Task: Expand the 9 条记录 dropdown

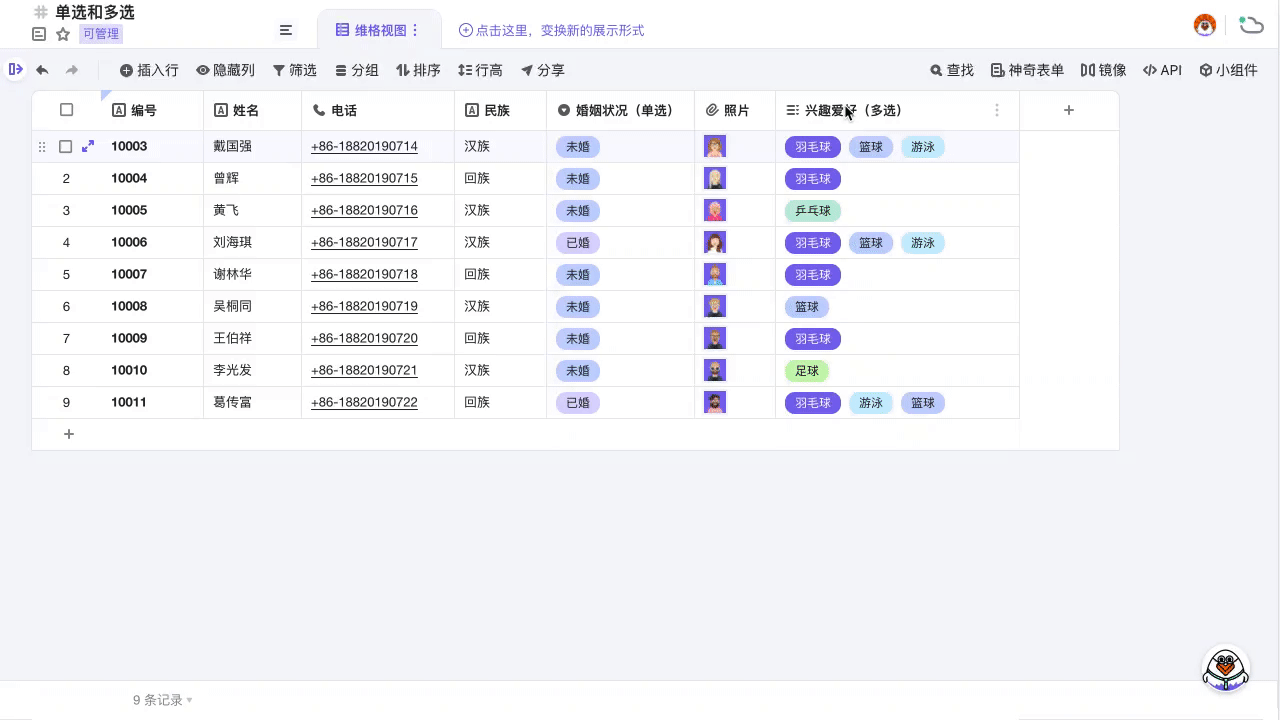Action: [x=161, y=700]
